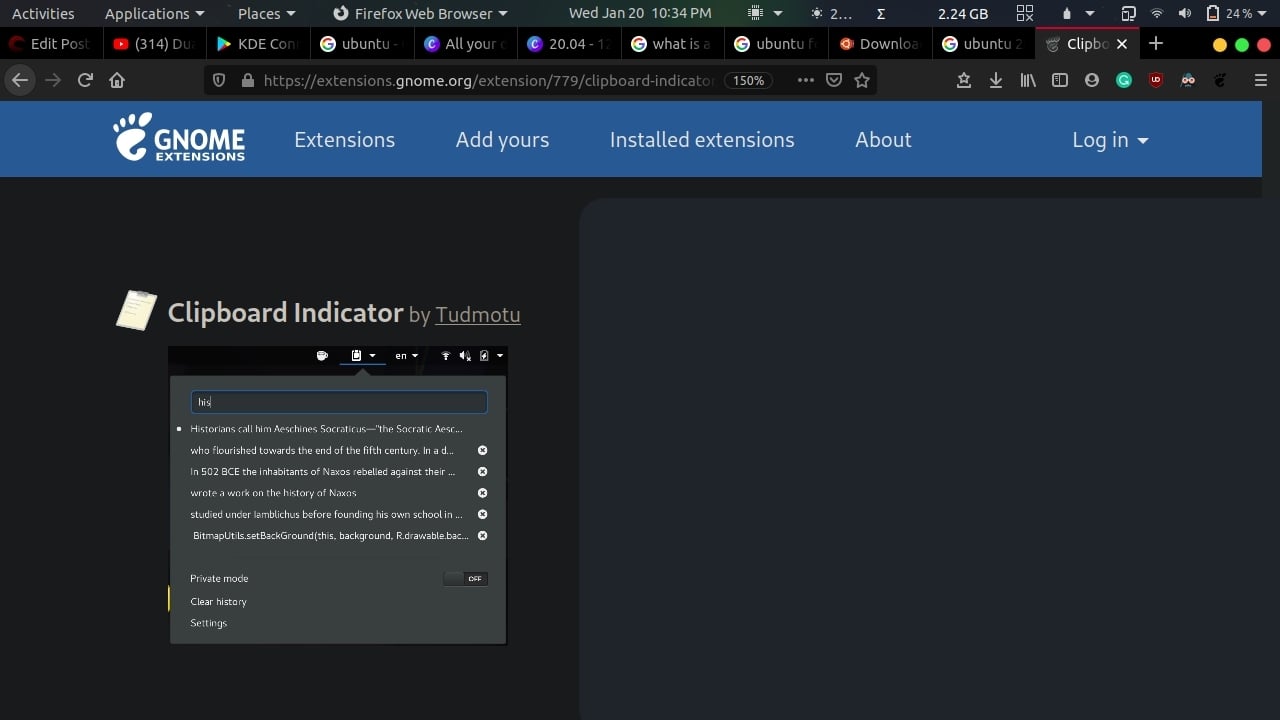
Task: Close the Clipboard Indicator tab
Action: point(1122,44)
